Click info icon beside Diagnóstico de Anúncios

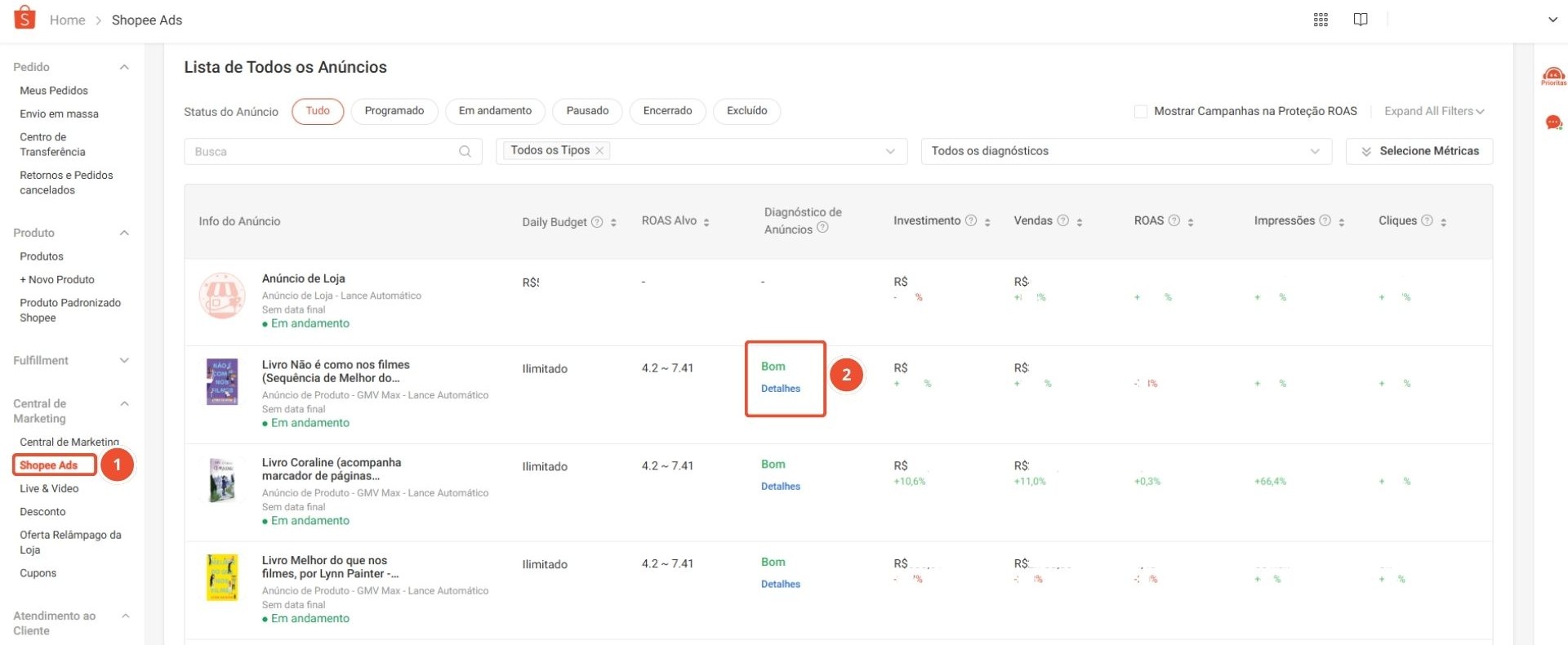pos(822,228)
